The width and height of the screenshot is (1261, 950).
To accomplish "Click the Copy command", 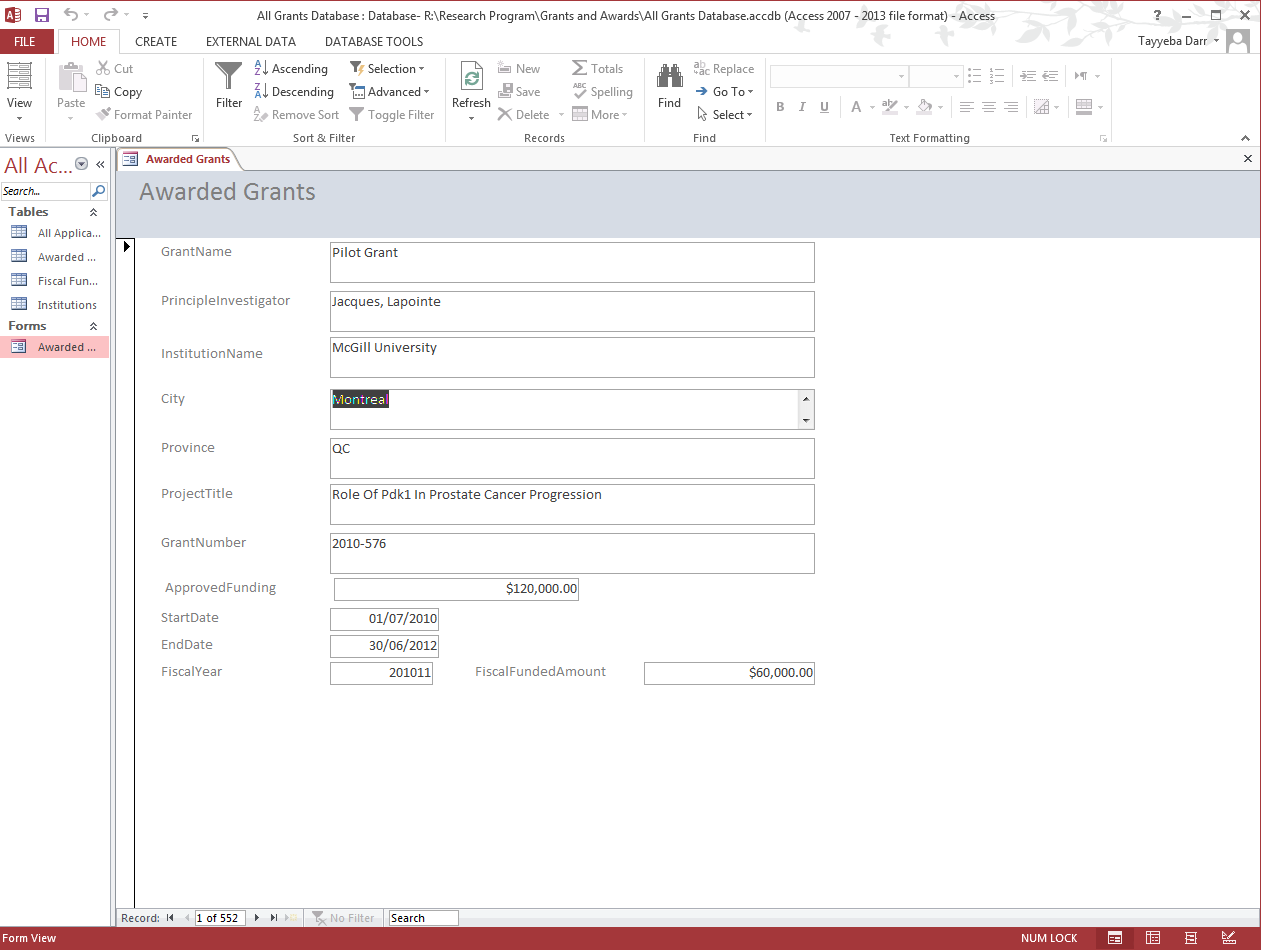I will tap(119, 92).
